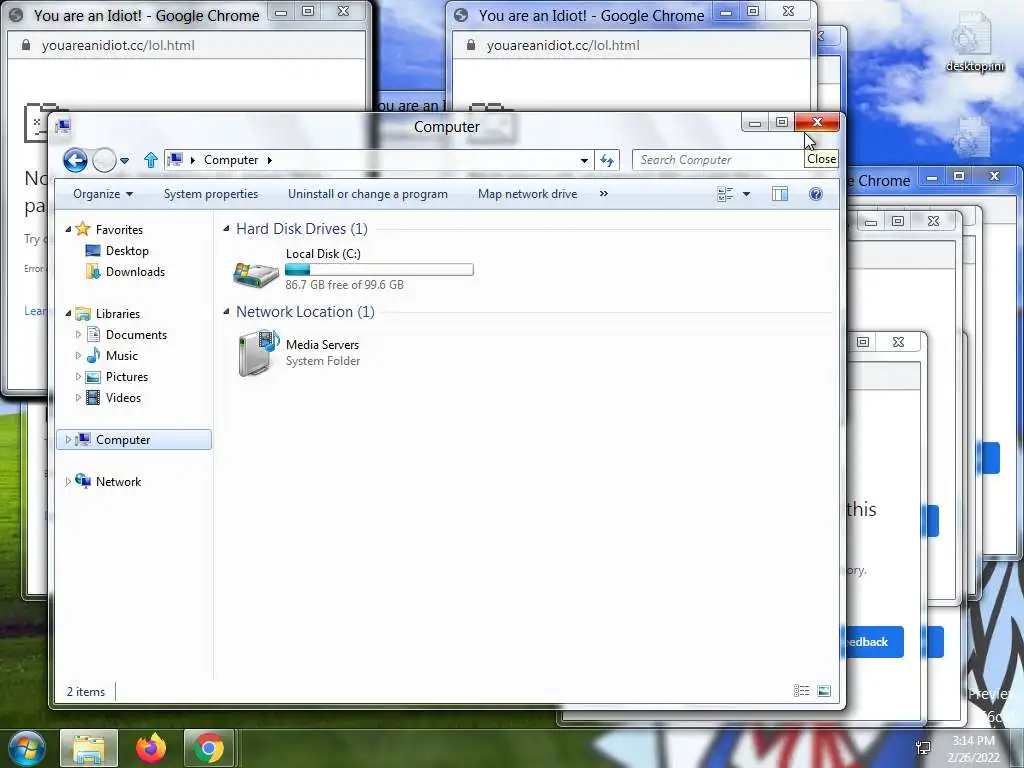1024x768 pixels.
Task: Open Windows Explorer from taskbar
Action: [89, 748]
